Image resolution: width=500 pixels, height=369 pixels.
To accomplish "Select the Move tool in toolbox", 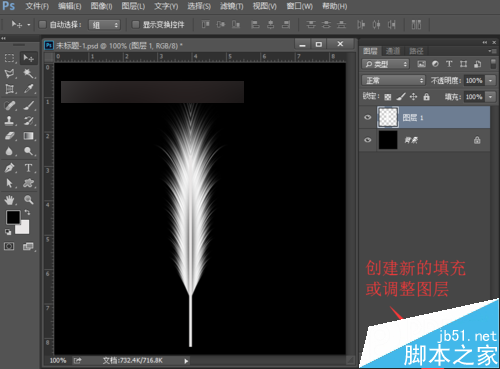I will (x=28, y=58).
